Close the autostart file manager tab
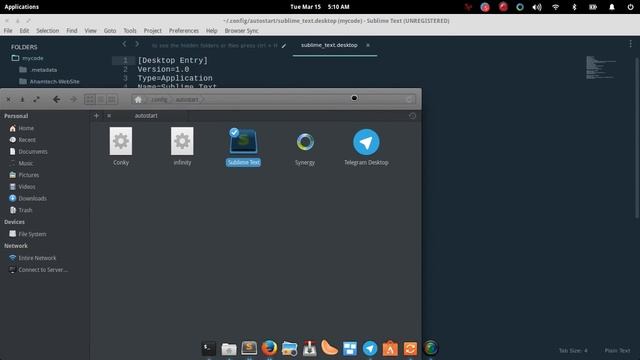The image size is (640, 360). (109, 116)
